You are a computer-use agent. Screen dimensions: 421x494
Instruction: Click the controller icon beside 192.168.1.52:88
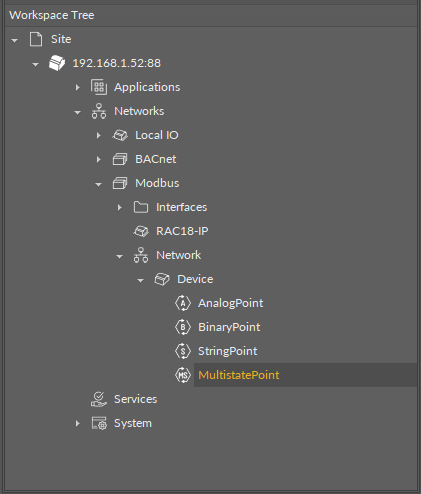tap(57, 63)
